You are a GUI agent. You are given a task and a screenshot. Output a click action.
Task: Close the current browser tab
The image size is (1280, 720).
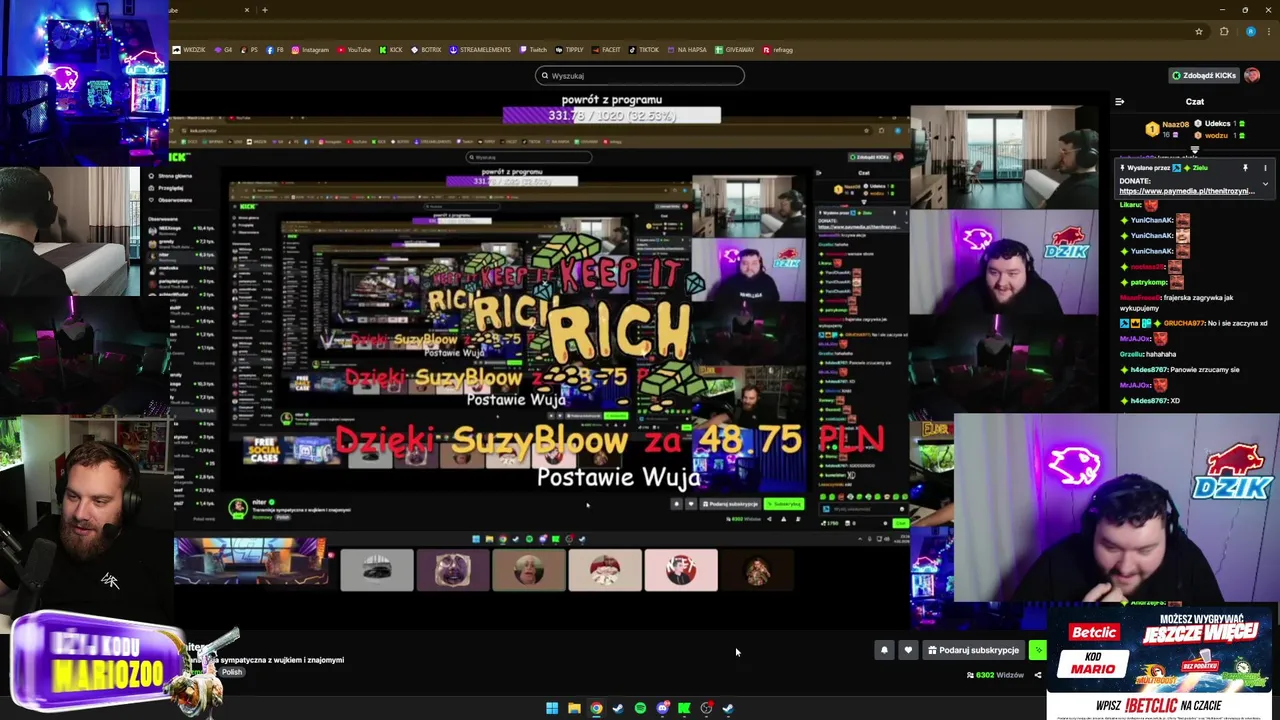247,10
